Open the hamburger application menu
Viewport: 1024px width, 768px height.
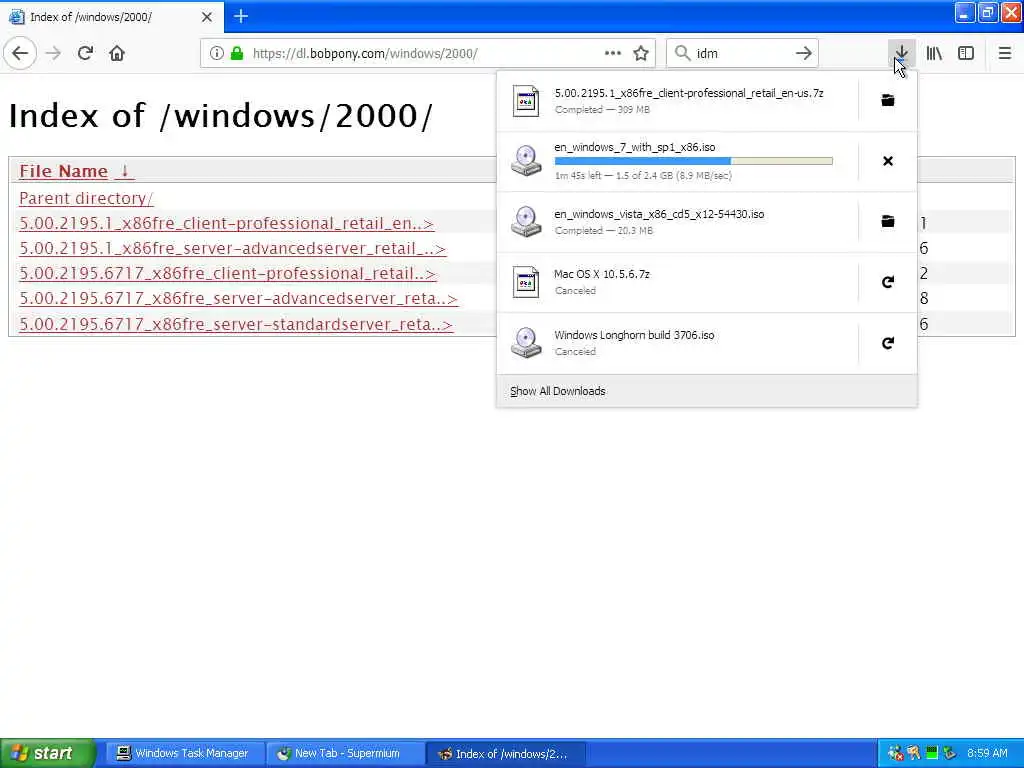click(1004, 53)
